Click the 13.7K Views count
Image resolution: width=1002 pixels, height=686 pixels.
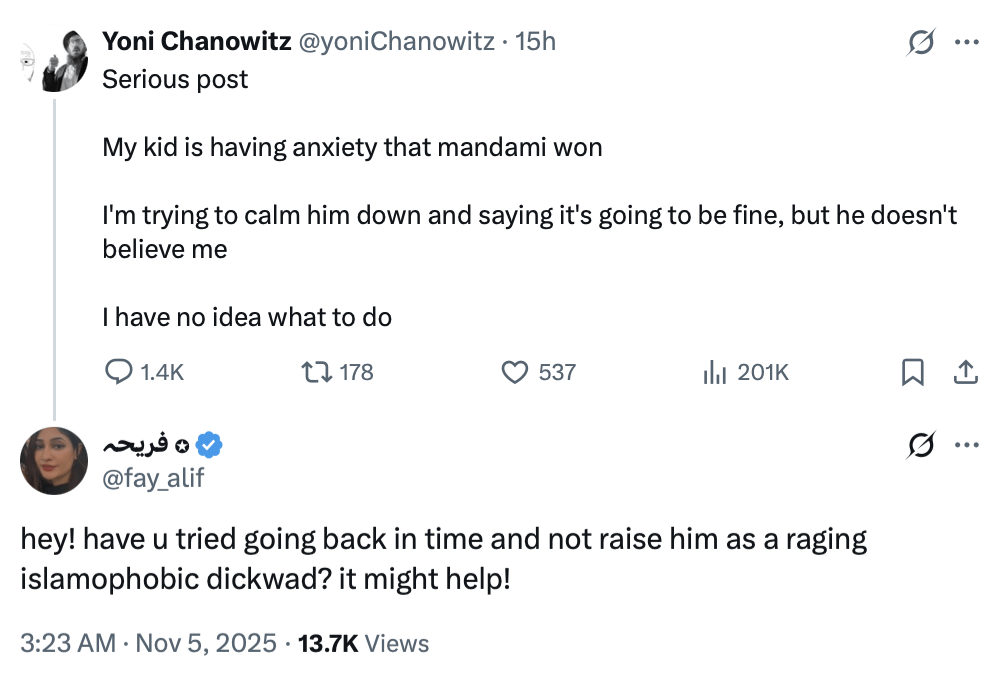362,643
